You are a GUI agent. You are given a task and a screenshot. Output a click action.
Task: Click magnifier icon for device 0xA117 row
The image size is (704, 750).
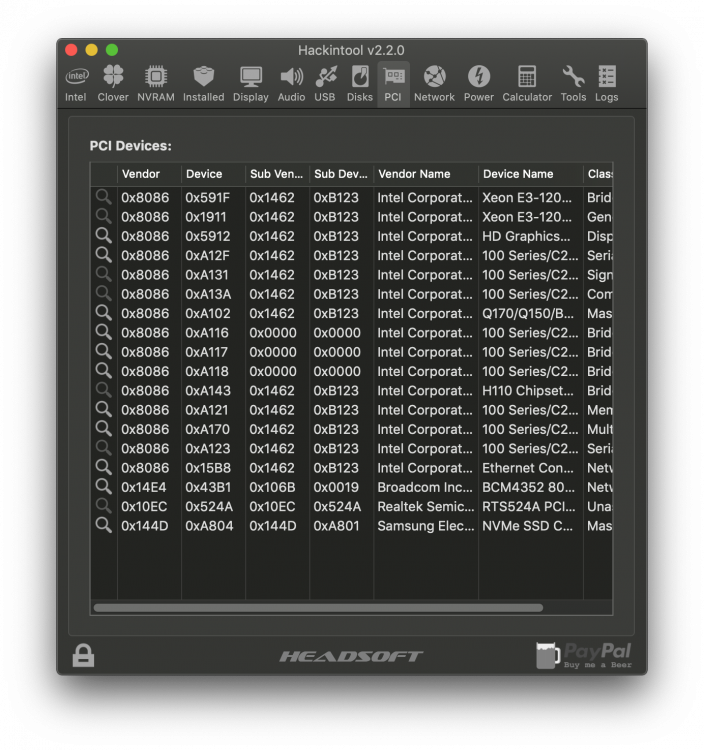click(x=103, y=351)
